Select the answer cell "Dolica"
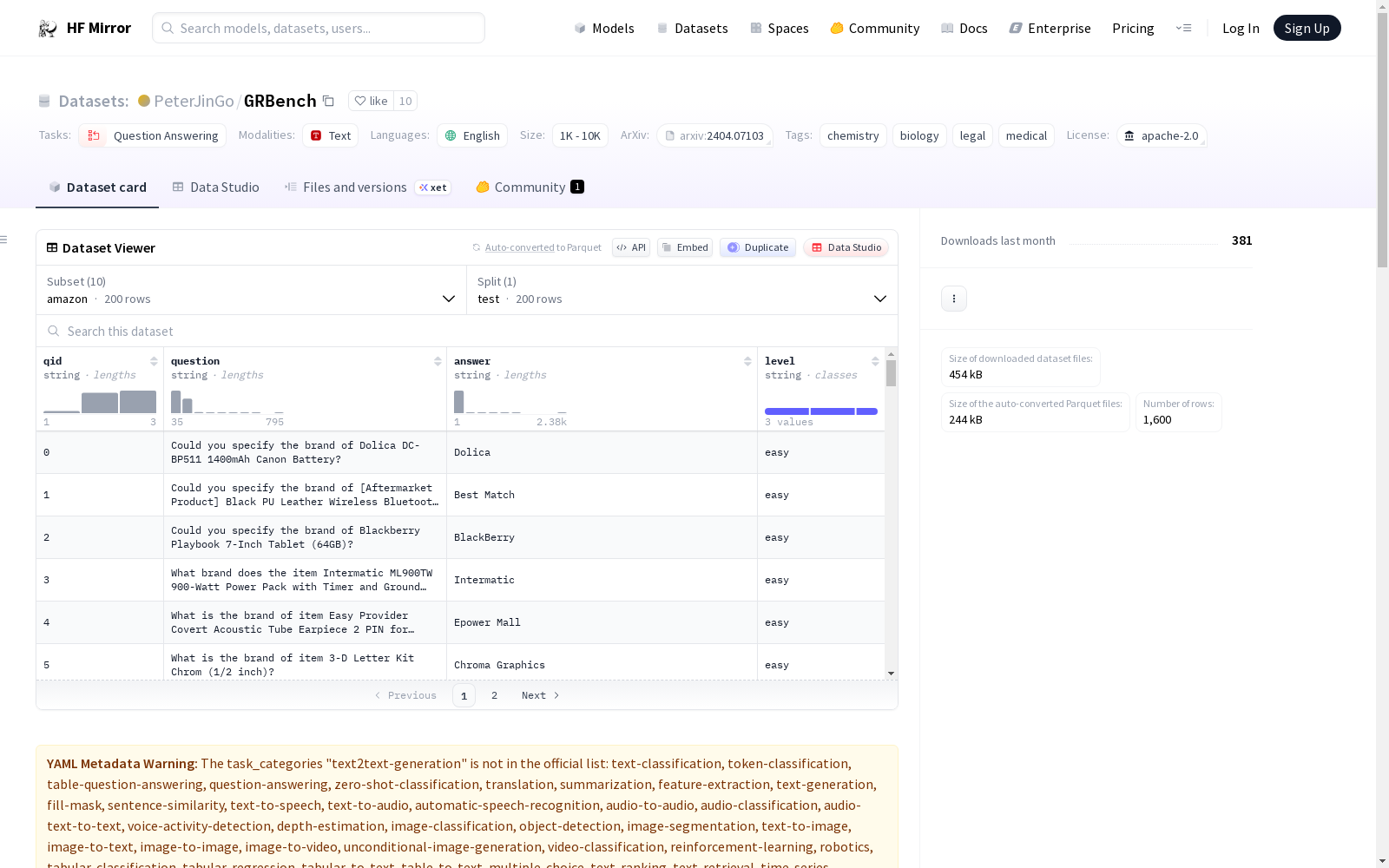 [x=602, y=452]
